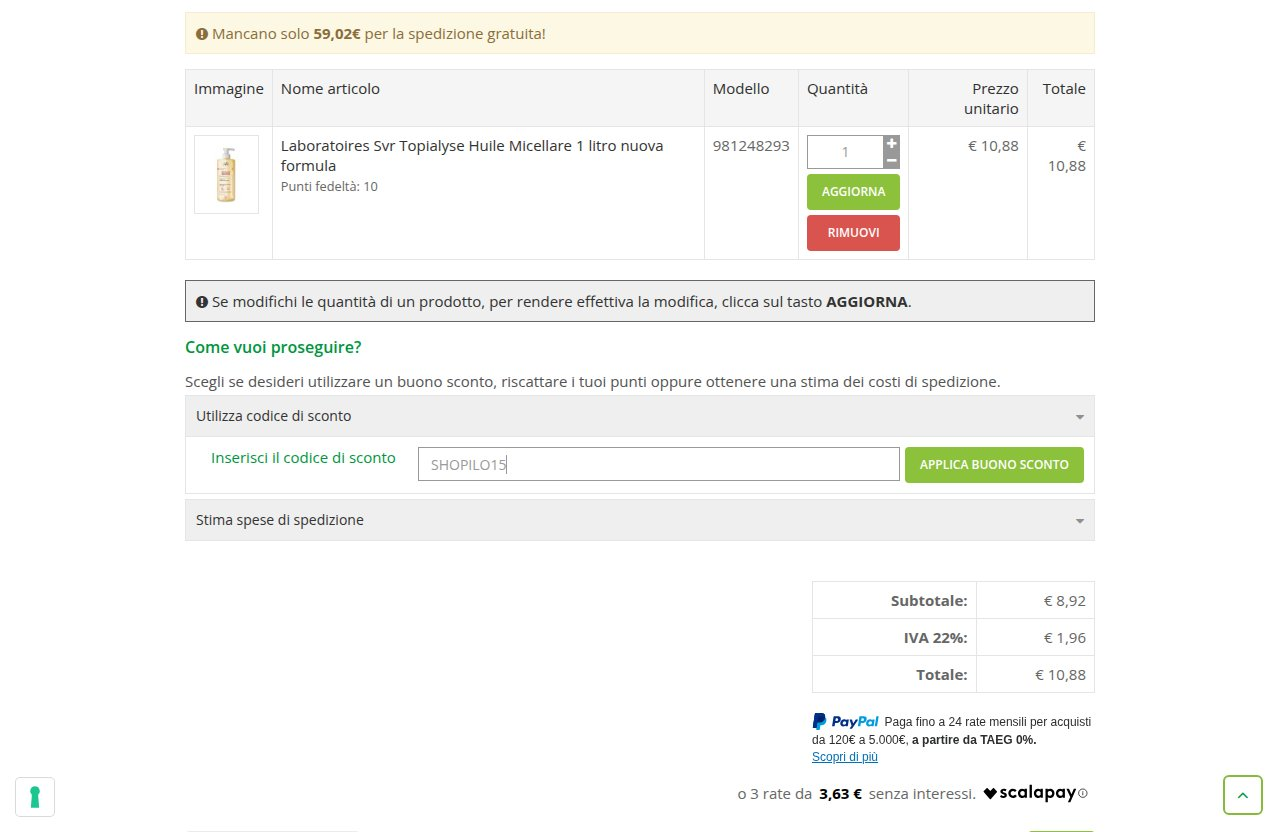Click the IVA 22% value € 1,96

pos(1065,638)
